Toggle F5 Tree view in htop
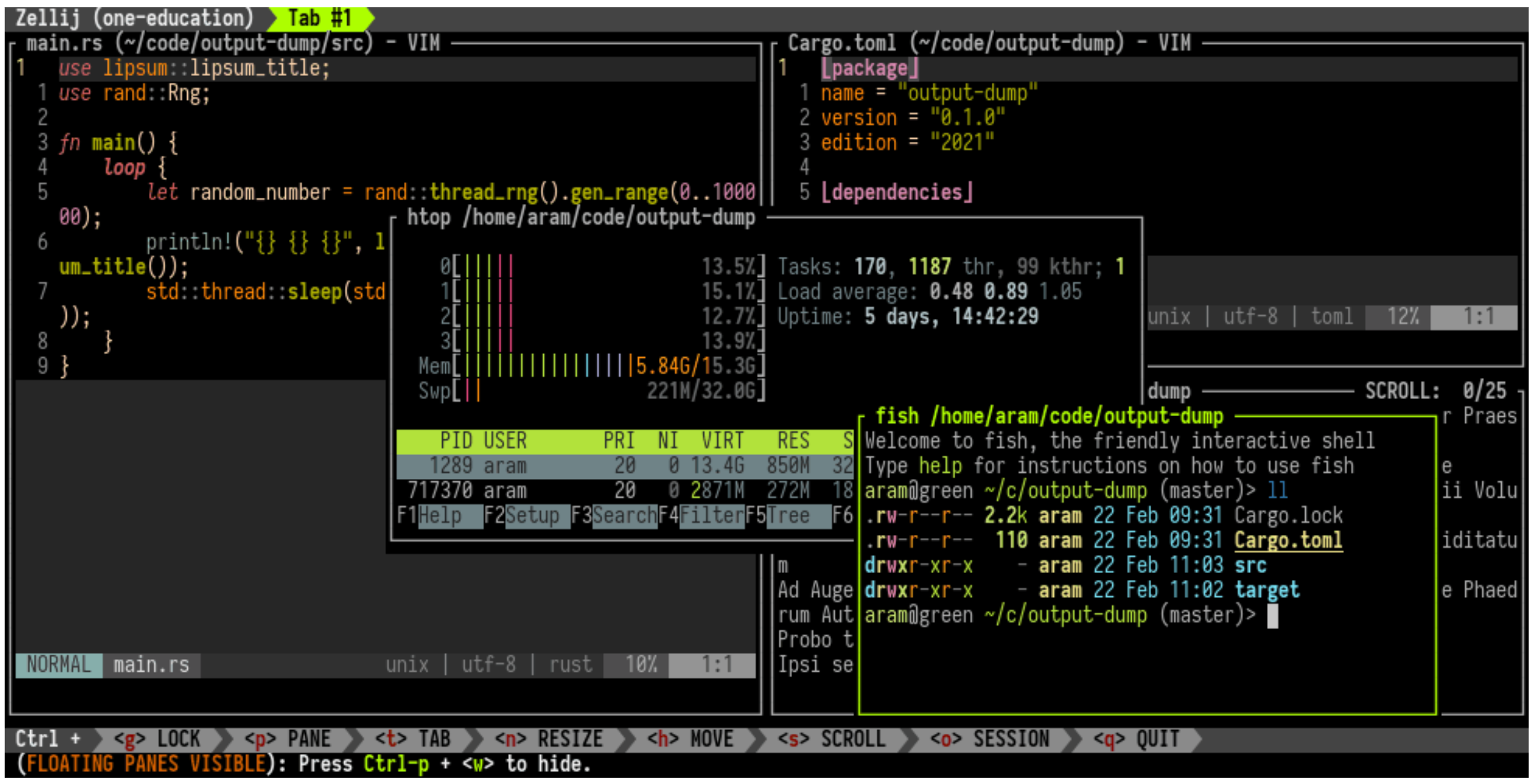Image resolution: width=1535 pixels, height=784 pixels. point(788,516)
